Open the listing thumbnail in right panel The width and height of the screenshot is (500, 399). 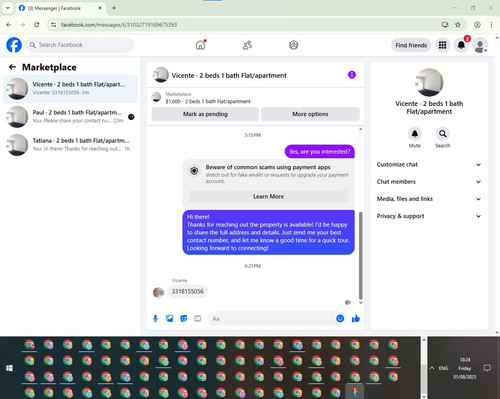429,82
